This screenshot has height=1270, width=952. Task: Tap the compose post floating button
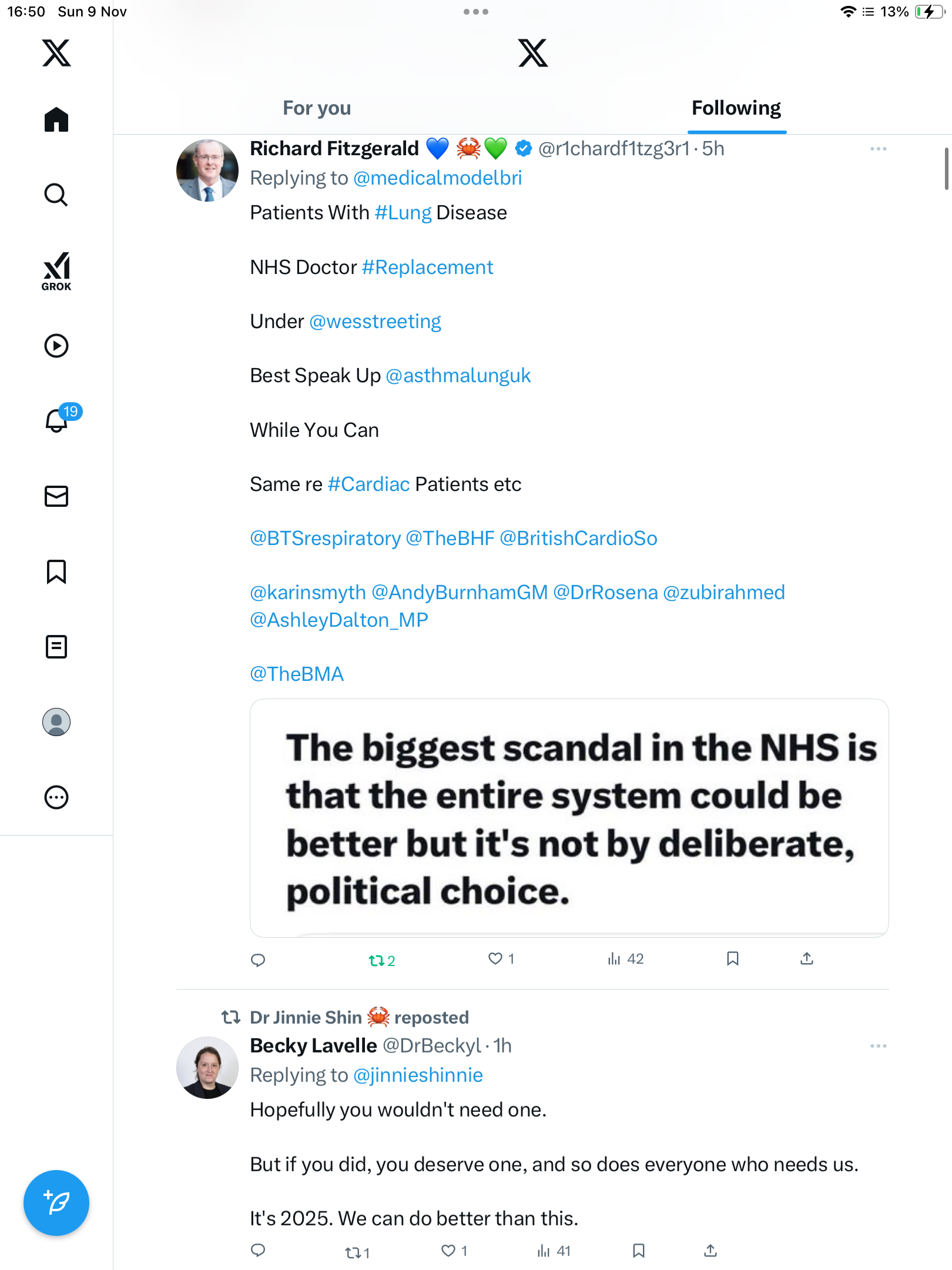pos(56,1203)
